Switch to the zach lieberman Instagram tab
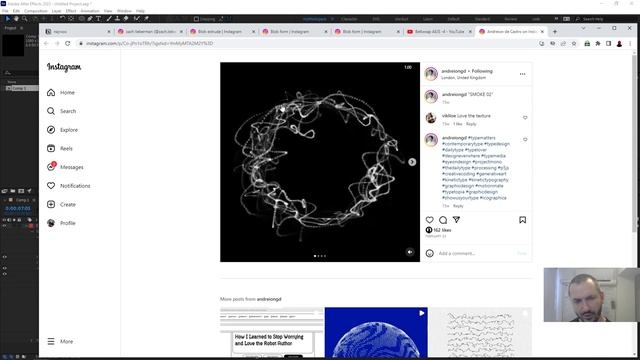Image resolution: width=640 pixels, height=360 pixels. [149, 31]
